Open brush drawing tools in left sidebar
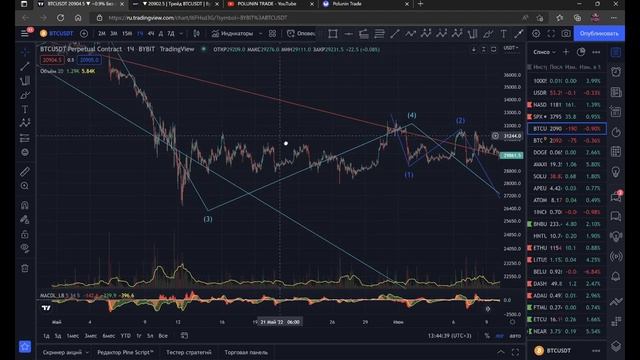Viewport: 640px width, 360px height. 25,95
